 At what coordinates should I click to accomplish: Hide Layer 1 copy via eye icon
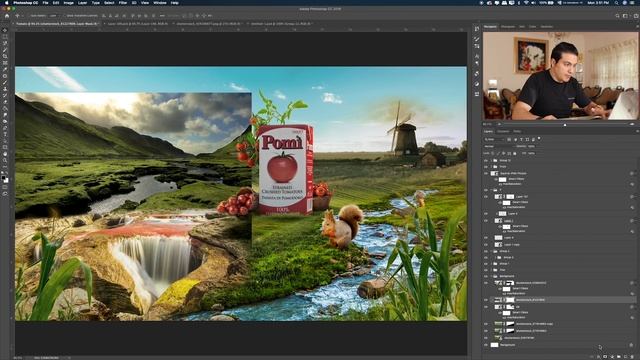[x=486, y=245]
